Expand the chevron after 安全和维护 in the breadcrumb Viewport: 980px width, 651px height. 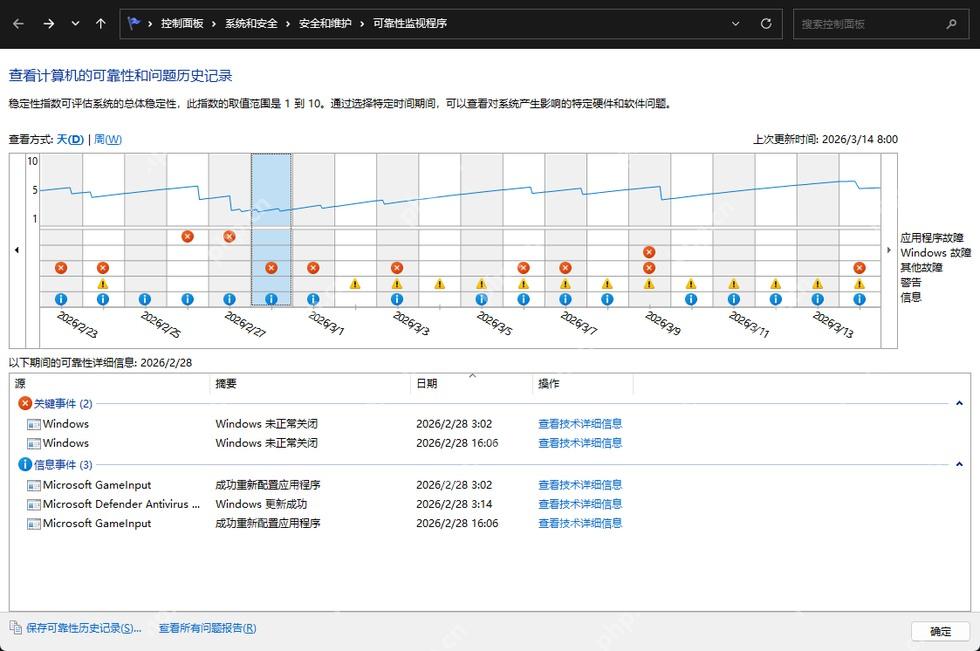pyautogui.click(x=362, y=24)
